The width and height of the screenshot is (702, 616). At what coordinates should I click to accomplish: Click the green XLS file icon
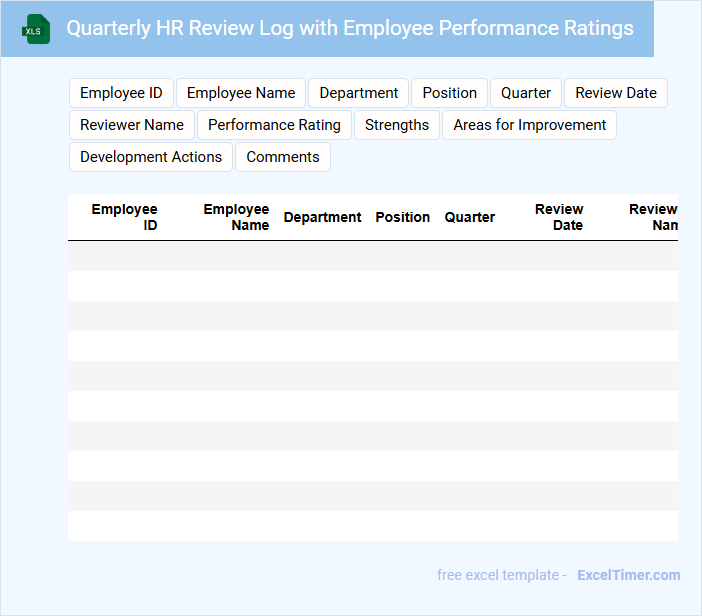pyautogui.click(x=36, y=29)
